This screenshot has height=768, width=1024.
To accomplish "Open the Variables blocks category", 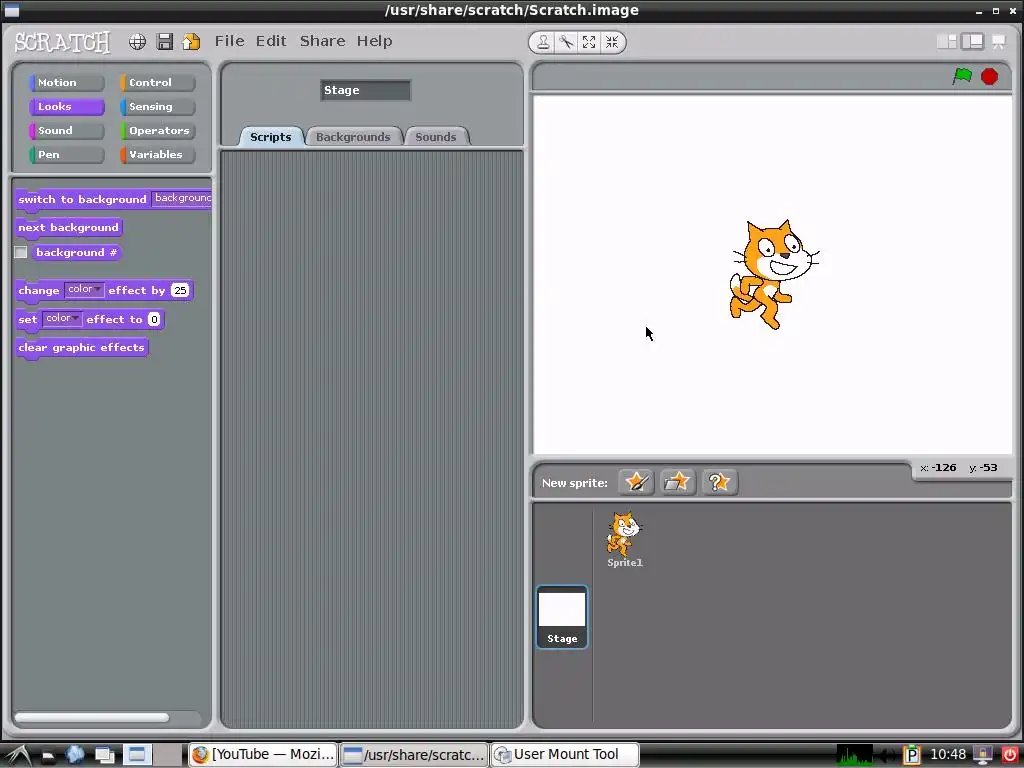I will tap(157, 155).
